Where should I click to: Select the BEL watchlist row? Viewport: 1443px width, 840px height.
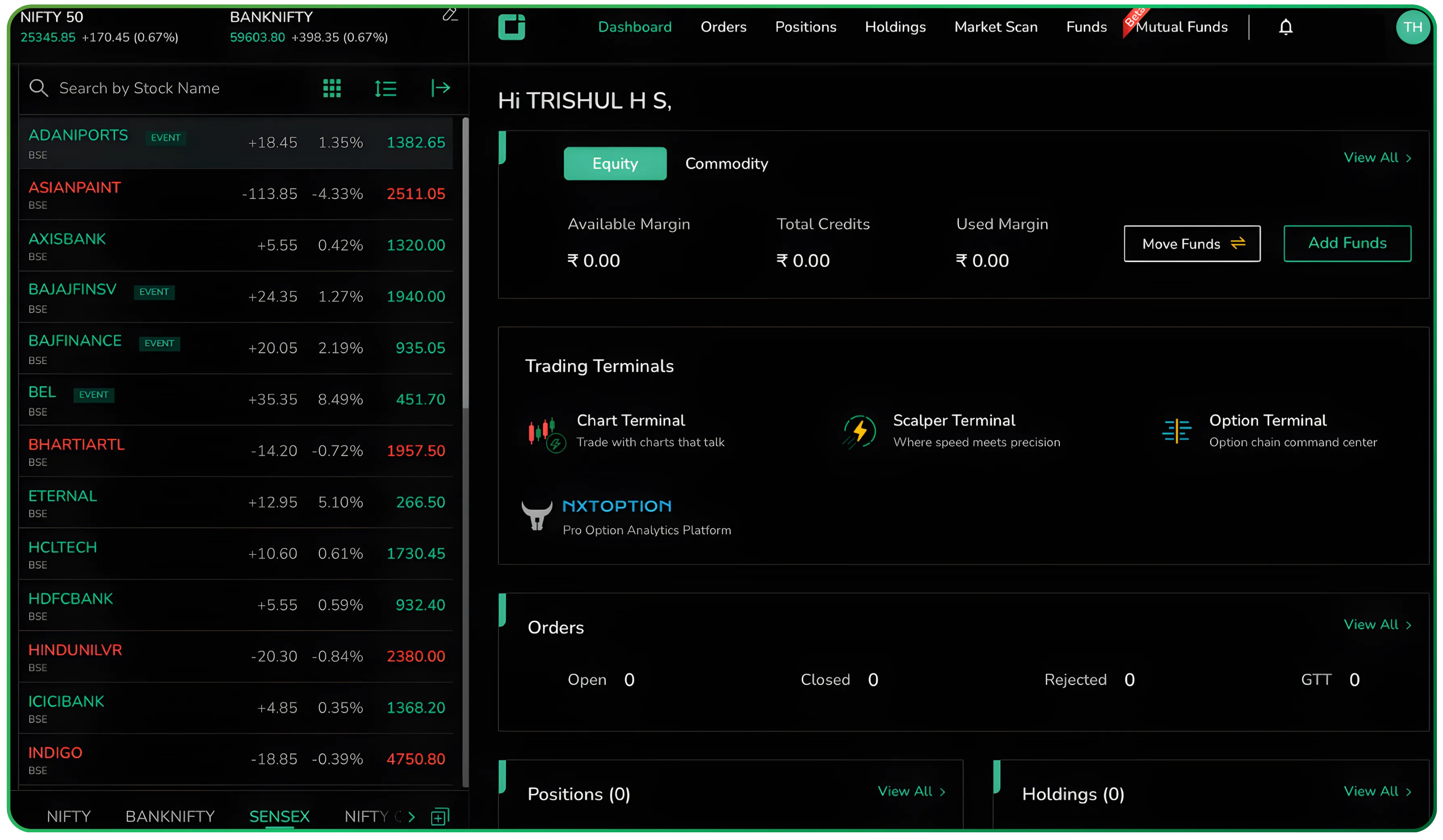coord(236,400)
